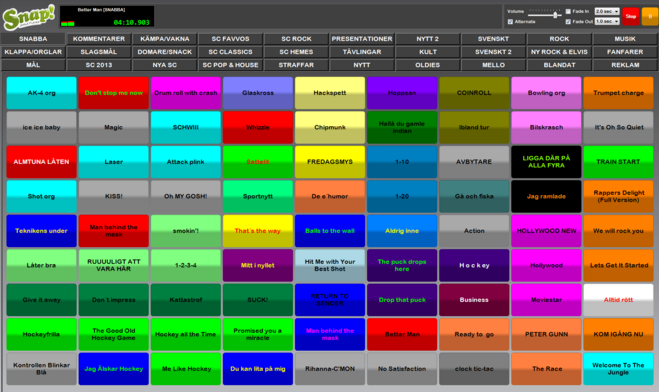Play the COINROLL sound
This screenshot has height=392, width=659.
[474, 93]
